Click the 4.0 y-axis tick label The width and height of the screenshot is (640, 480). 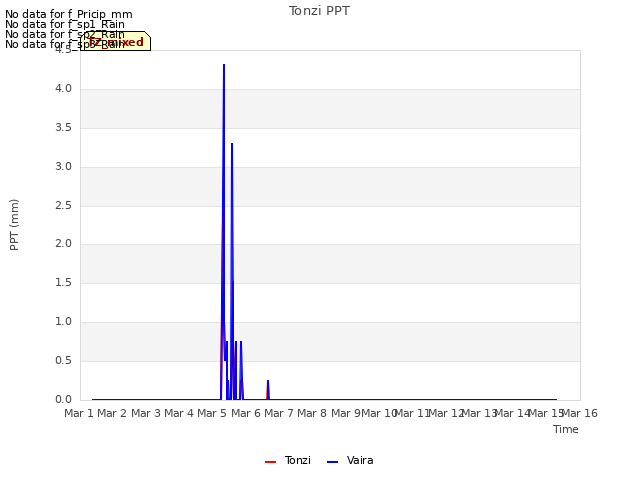coord(63,89)
